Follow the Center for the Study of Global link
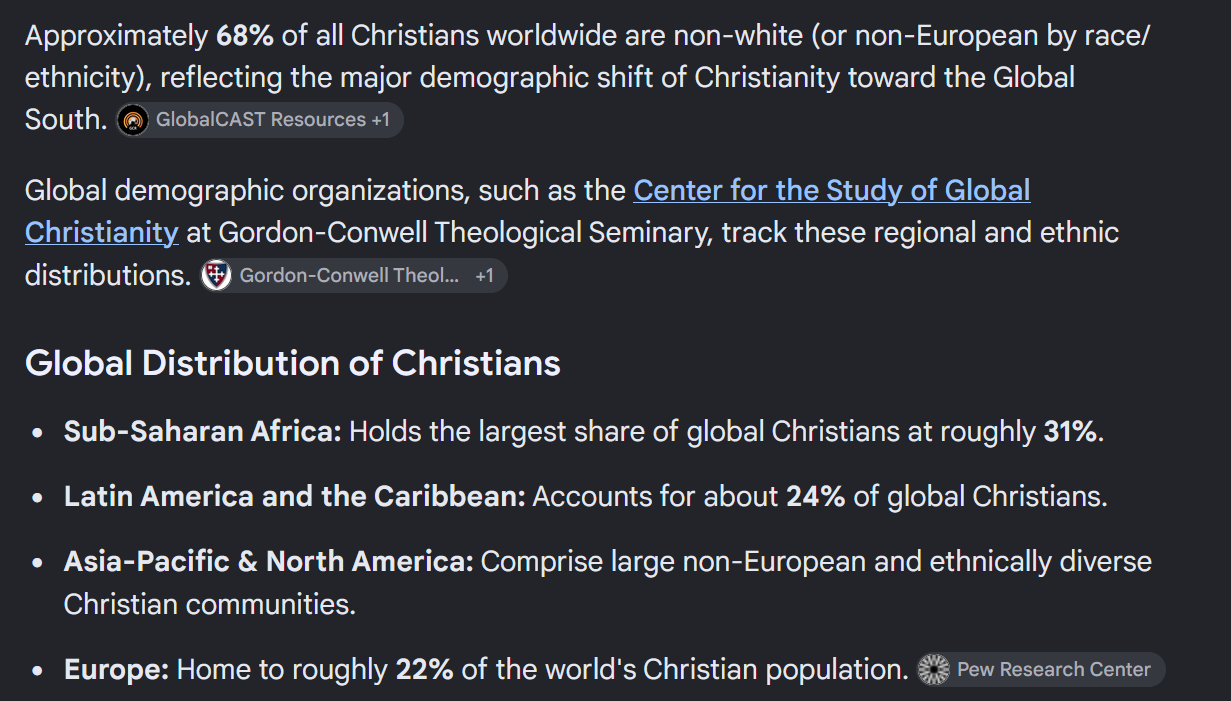The image size is (1231, 701). tap(832, 190)
